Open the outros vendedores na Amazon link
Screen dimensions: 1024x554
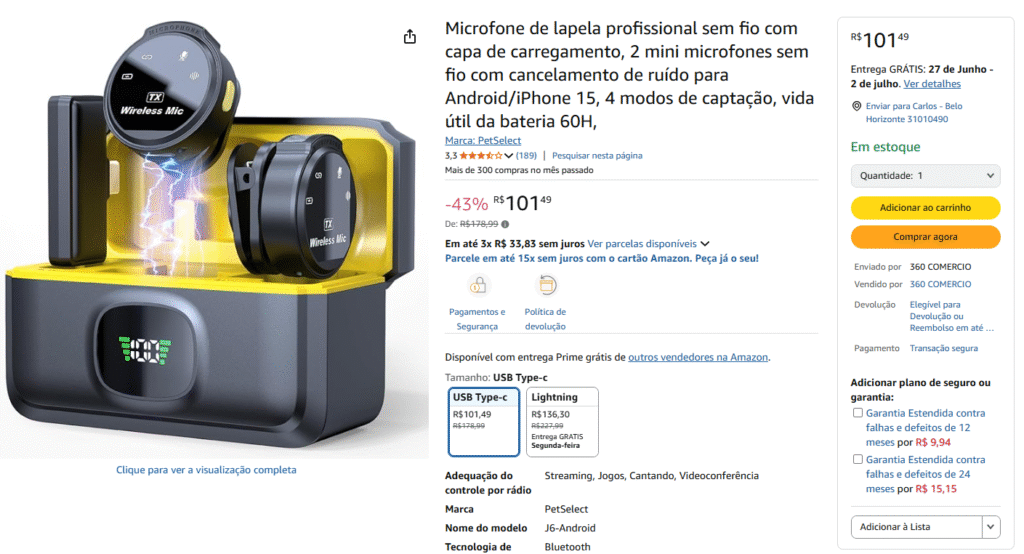(x=697, y=357)
